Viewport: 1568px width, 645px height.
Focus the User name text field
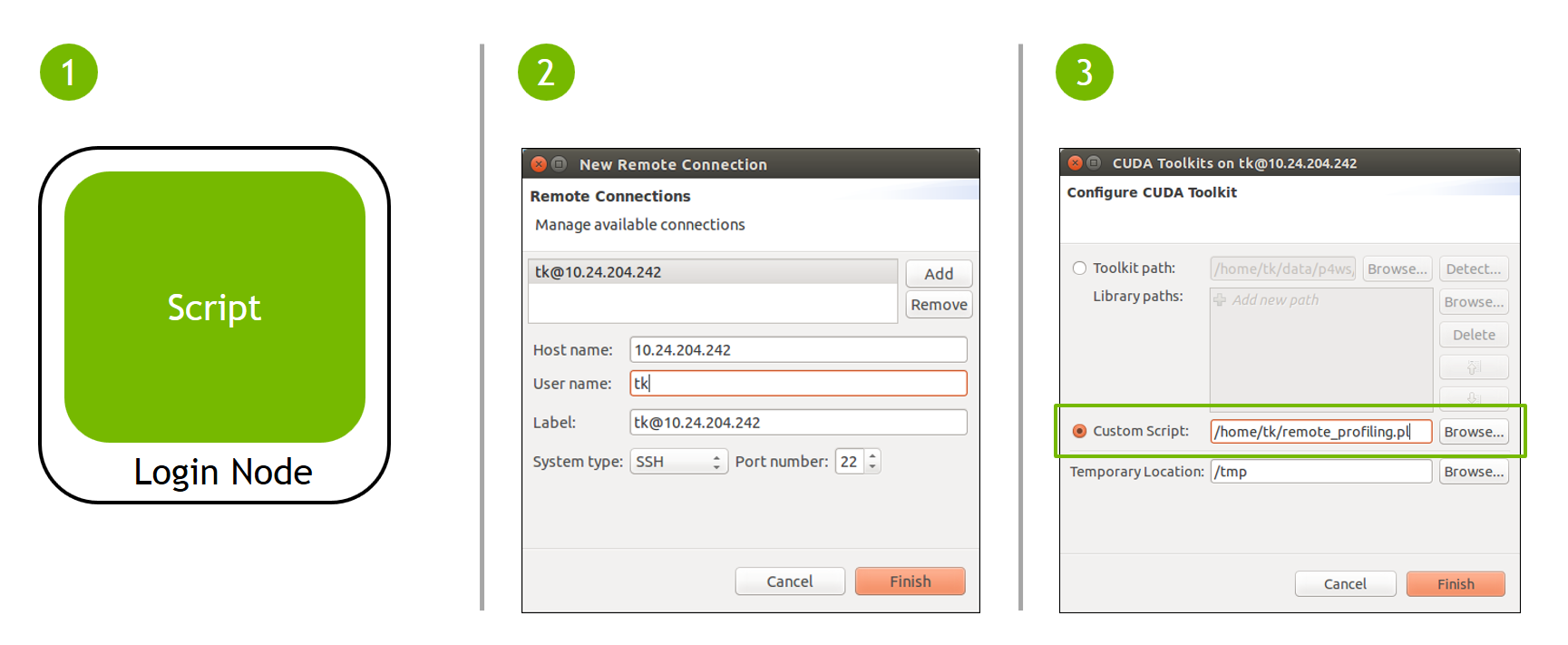(798, 384)
